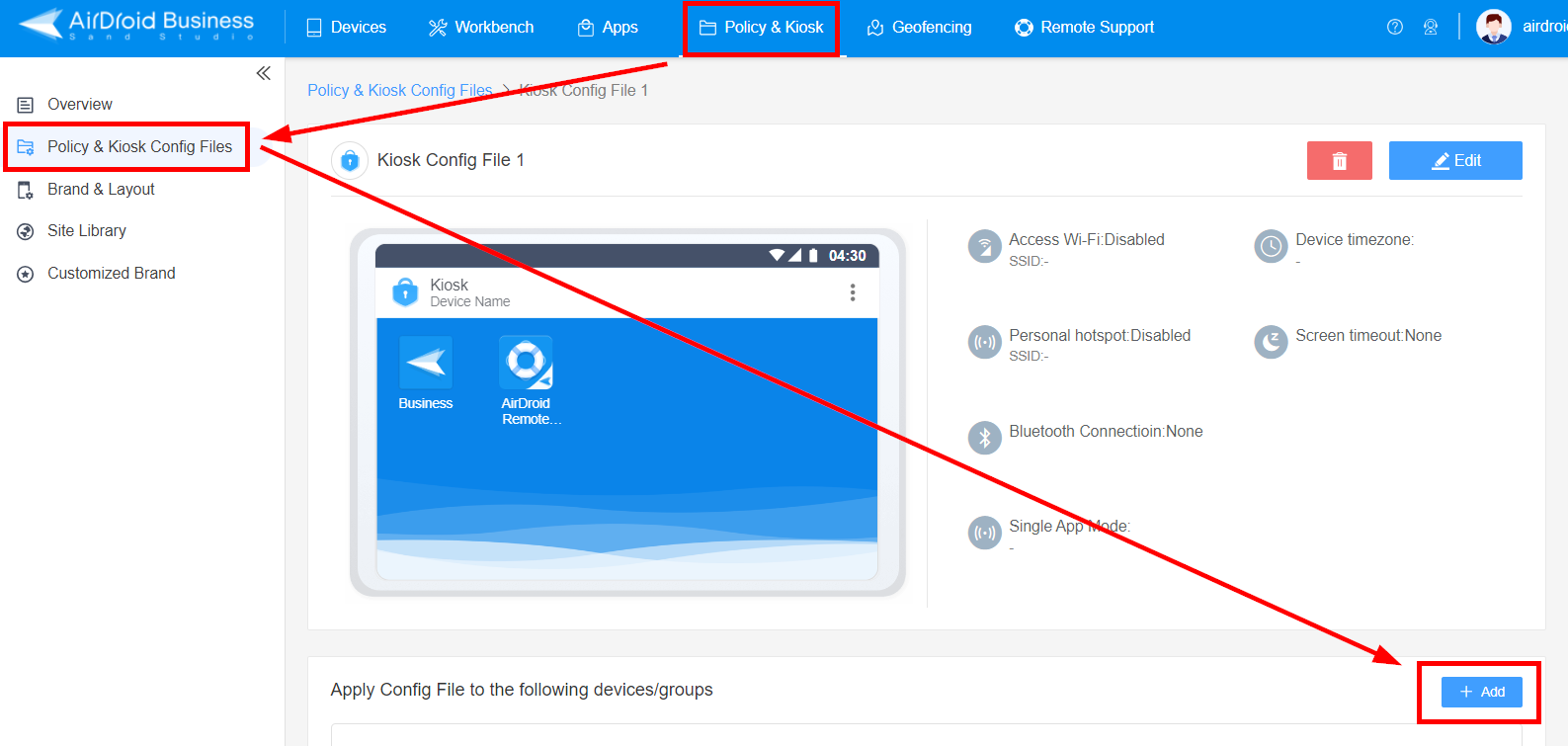The image size is (1568, 746).
Task: Click the Brand & Layout sidebar icon
Action: pyautogui.click(x=26, y=190)
